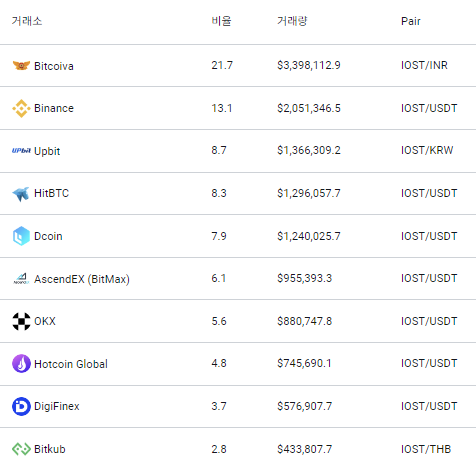
Task: Click the Pair column header
Action: 411,21
